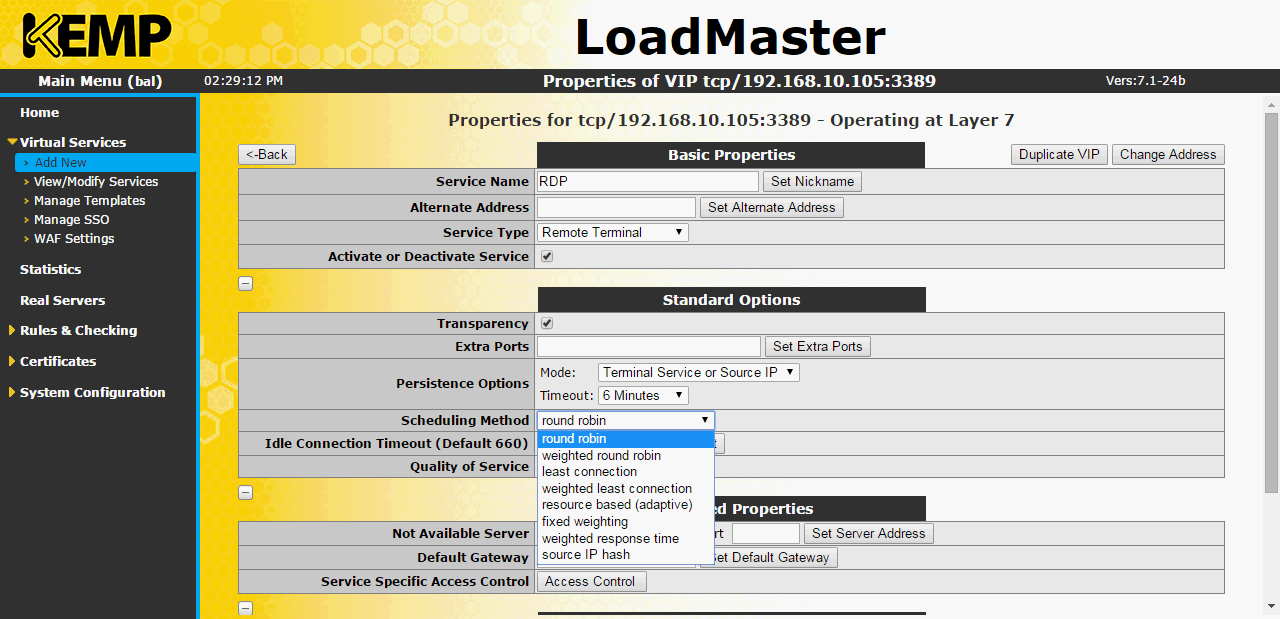Open the Persistence Mode dropdown

click(x=699, y=372)
